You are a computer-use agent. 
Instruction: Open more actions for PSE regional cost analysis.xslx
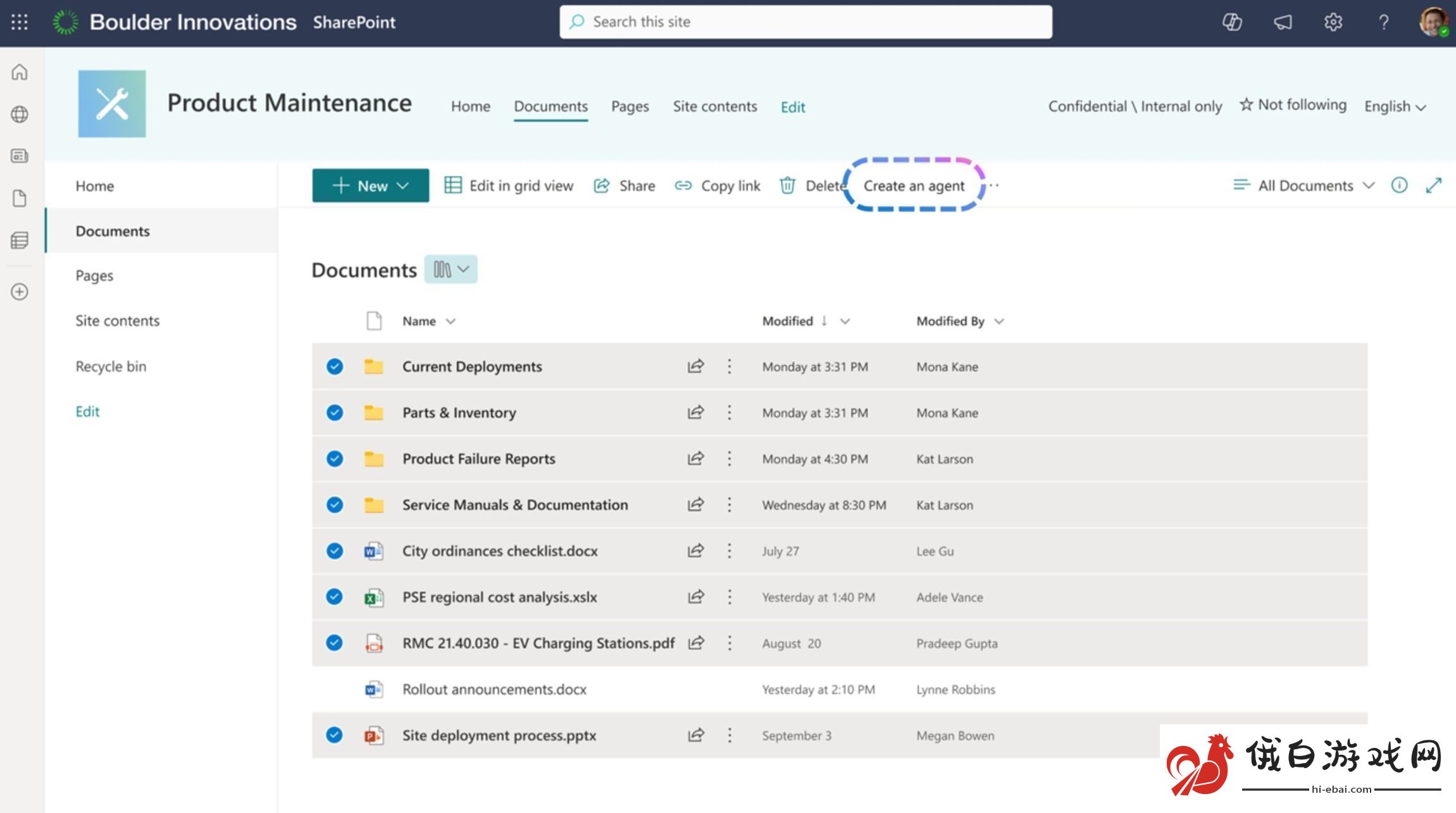pos(729,597)
